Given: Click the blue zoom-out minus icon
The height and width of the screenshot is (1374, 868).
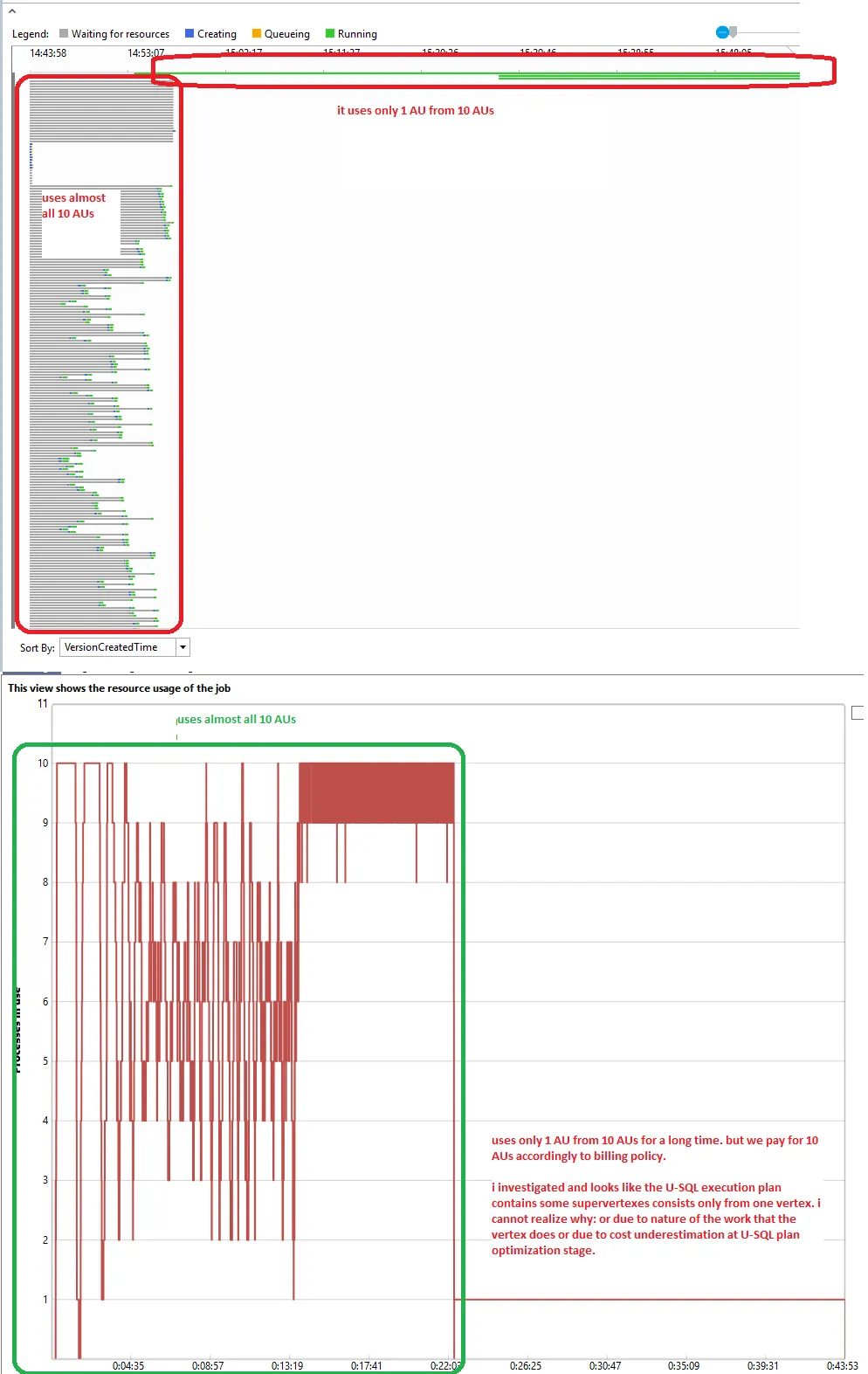Looking at the screenshot, I should pyautogui.click(x=722, y=32).
